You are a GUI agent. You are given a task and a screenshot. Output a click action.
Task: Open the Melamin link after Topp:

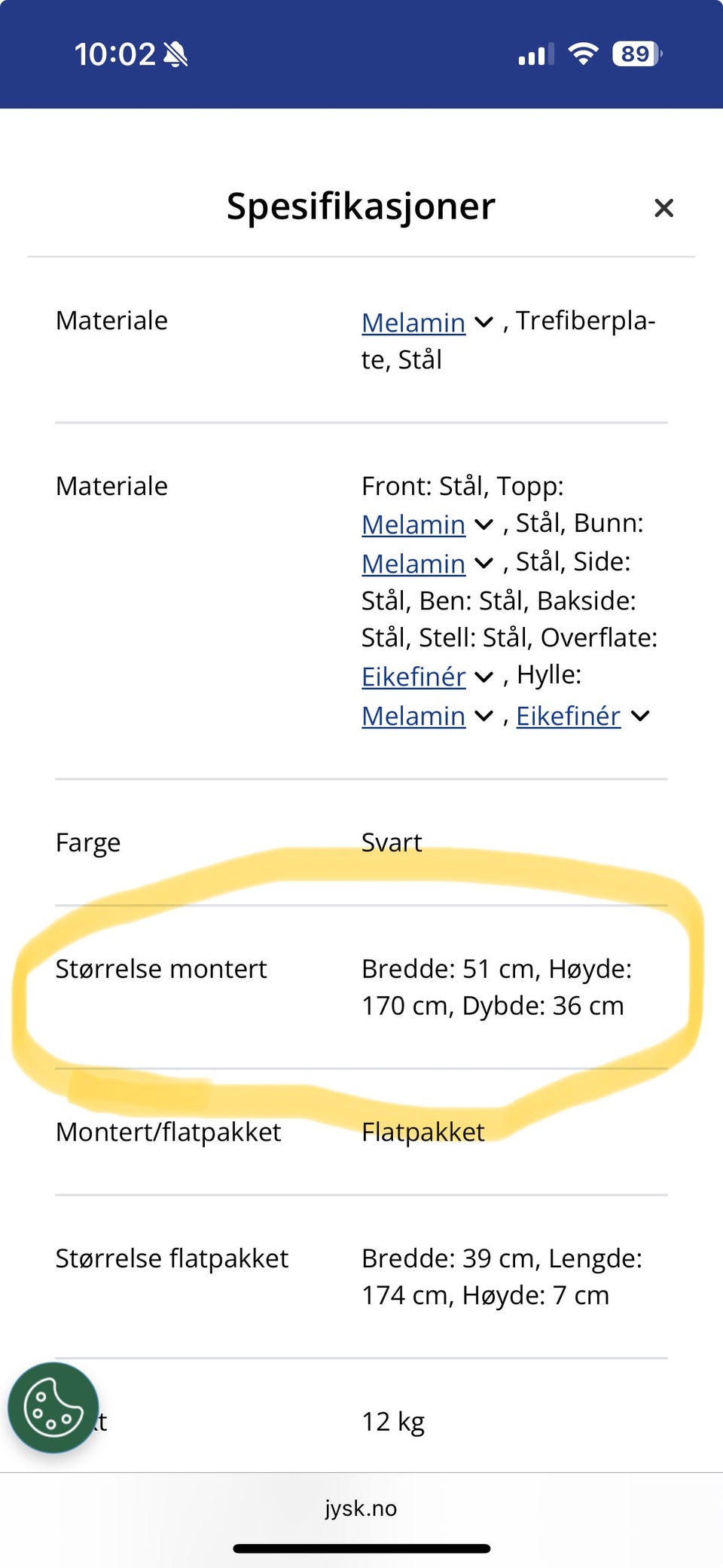(413, 524)
